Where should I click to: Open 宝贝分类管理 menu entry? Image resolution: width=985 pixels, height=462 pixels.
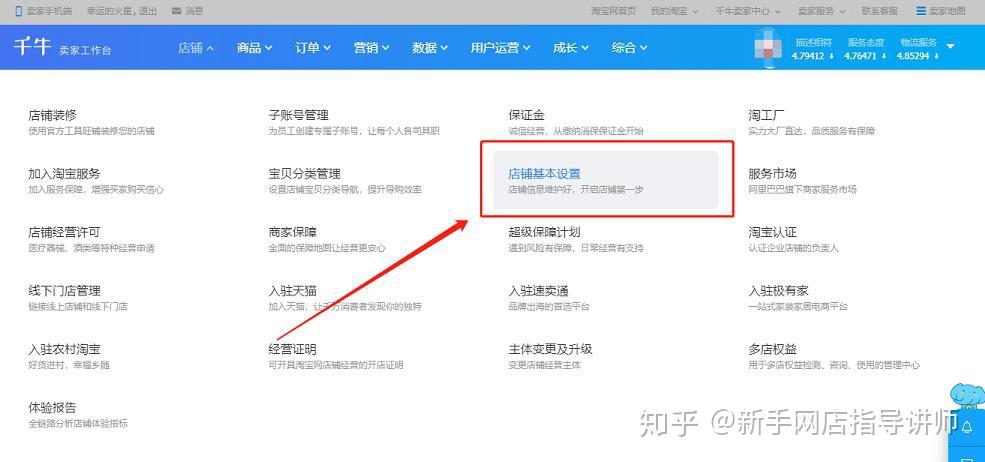pyautogui.click(x=345, y=181)
